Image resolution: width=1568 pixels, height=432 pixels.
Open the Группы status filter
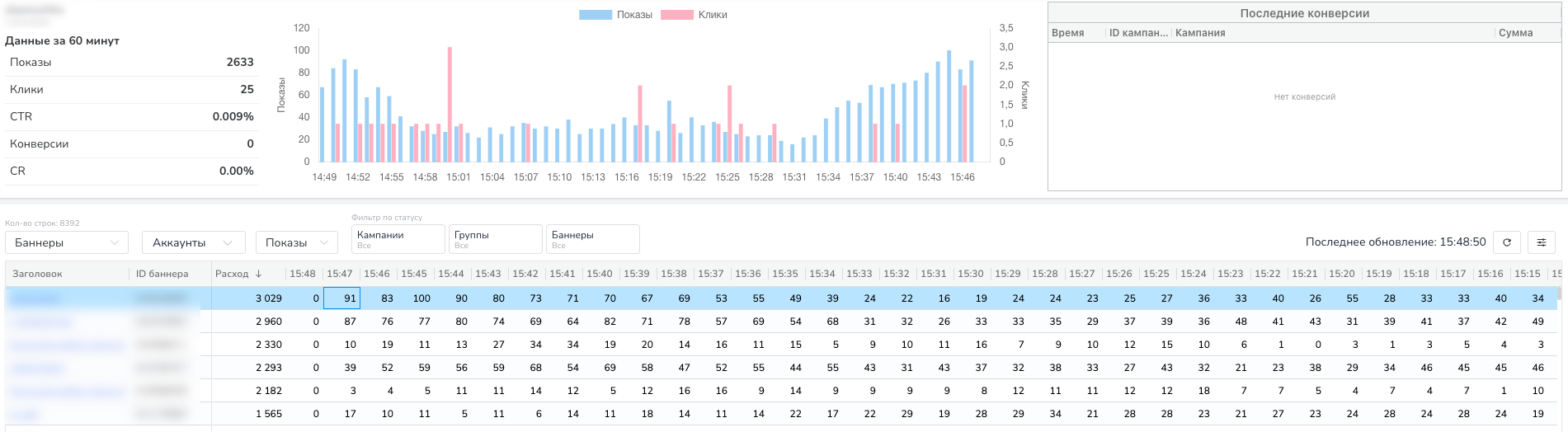[496, 239]
